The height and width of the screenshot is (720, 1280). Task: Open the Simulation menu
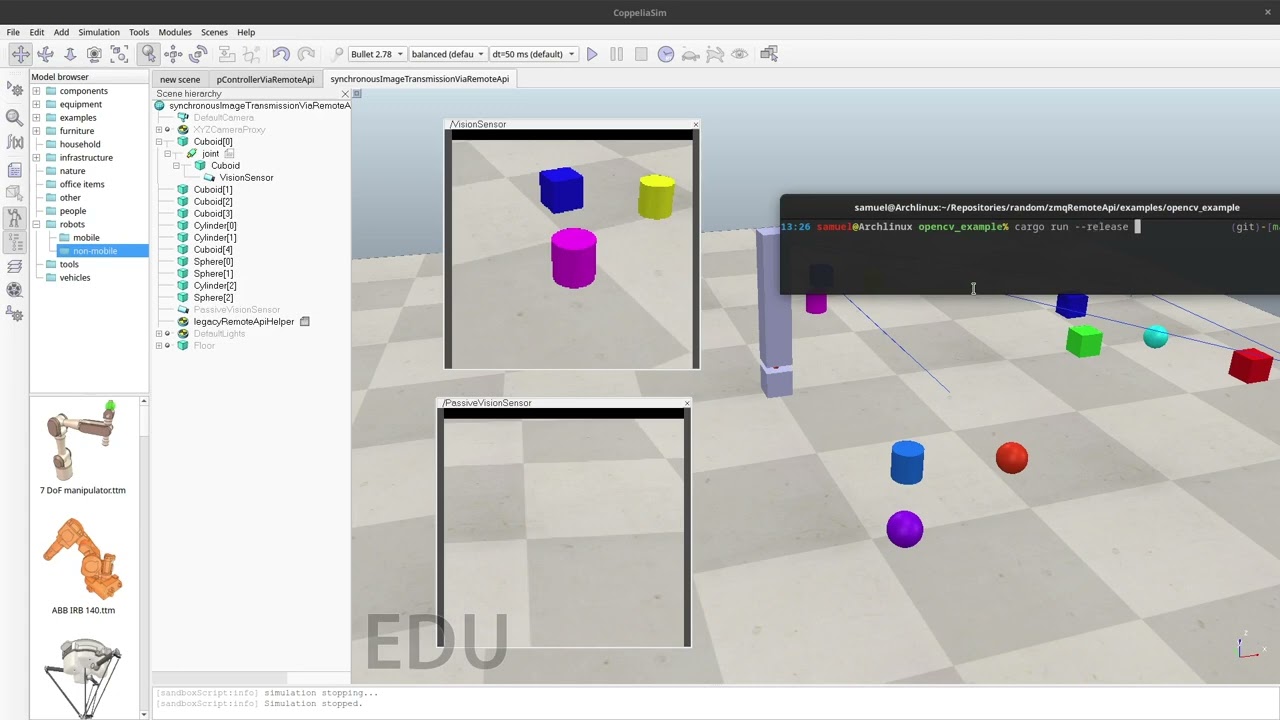(x=99, y=32)
